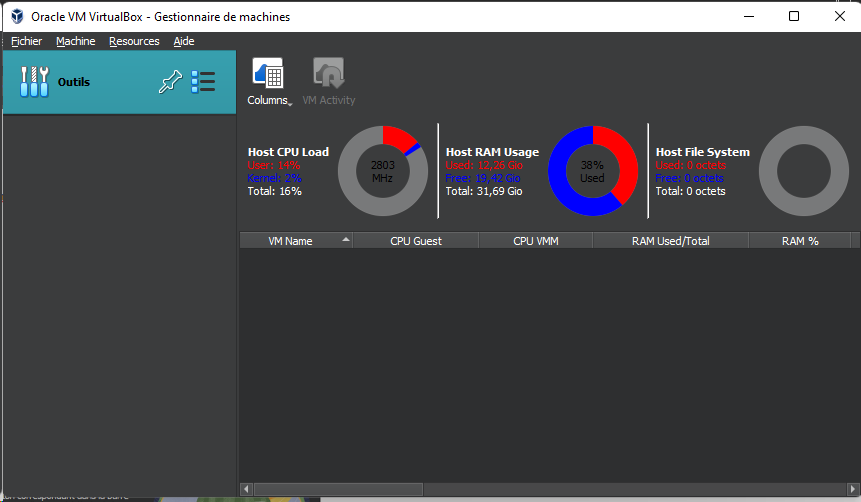The height and width of the screenshot is (502, 861).
Task: Click the 'User: 14%' value
Action: pos(274,165)
